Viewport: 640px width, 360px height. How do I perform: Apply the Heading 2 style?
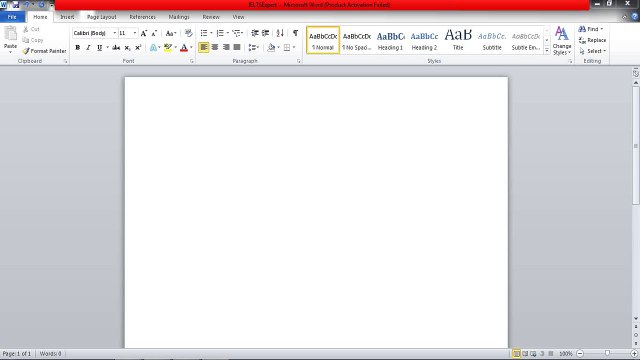[x=424, y=40]
